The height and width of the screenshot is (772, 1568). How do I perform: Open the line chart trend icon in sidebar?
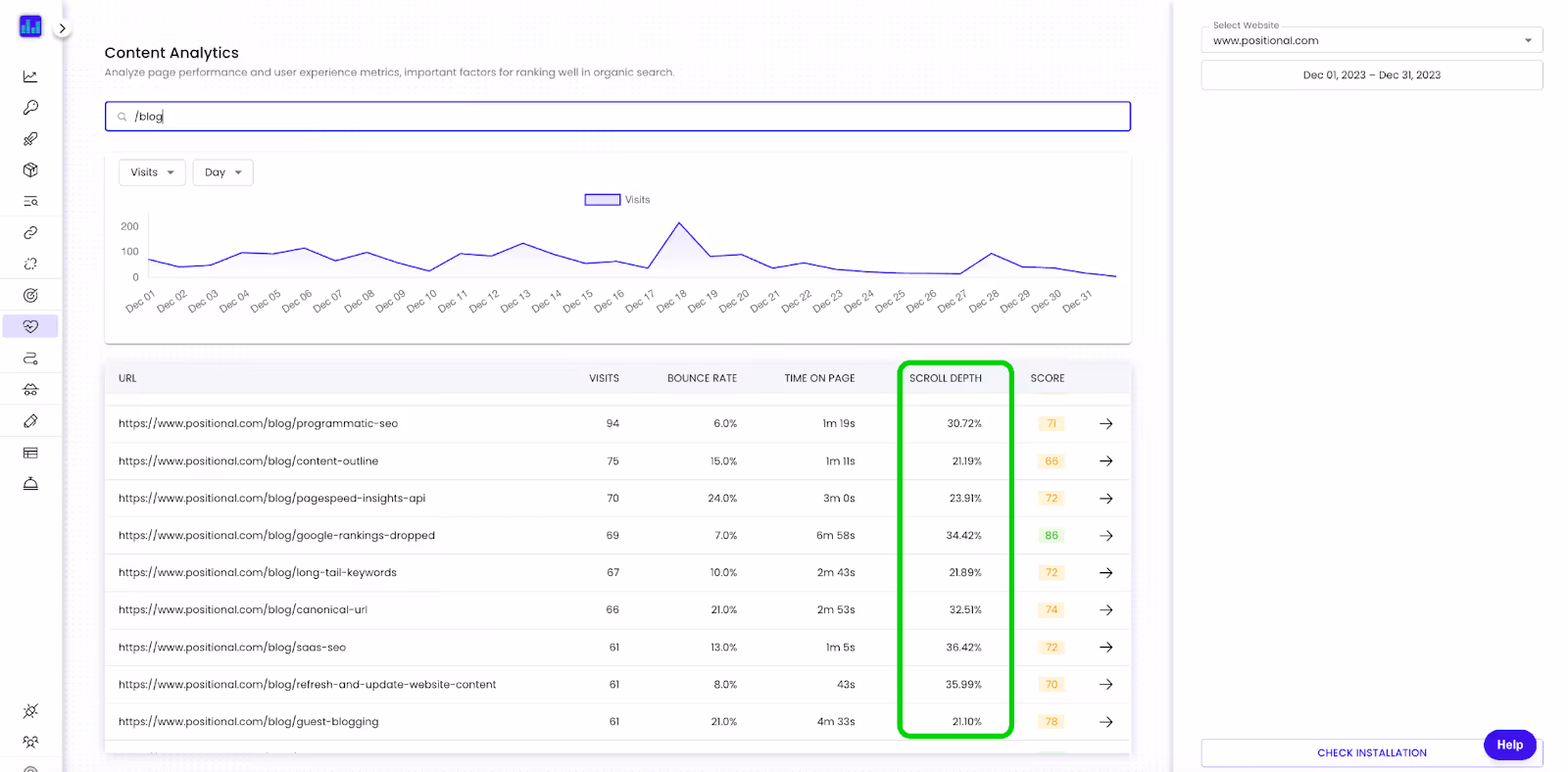tap(30, 76)
